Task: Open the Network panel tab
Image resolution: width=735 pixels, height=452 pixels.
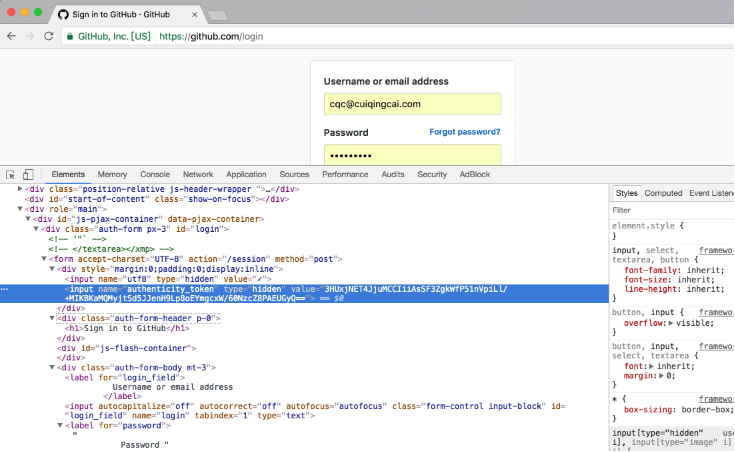Action: pyautogui.click(x=197, y=174)
